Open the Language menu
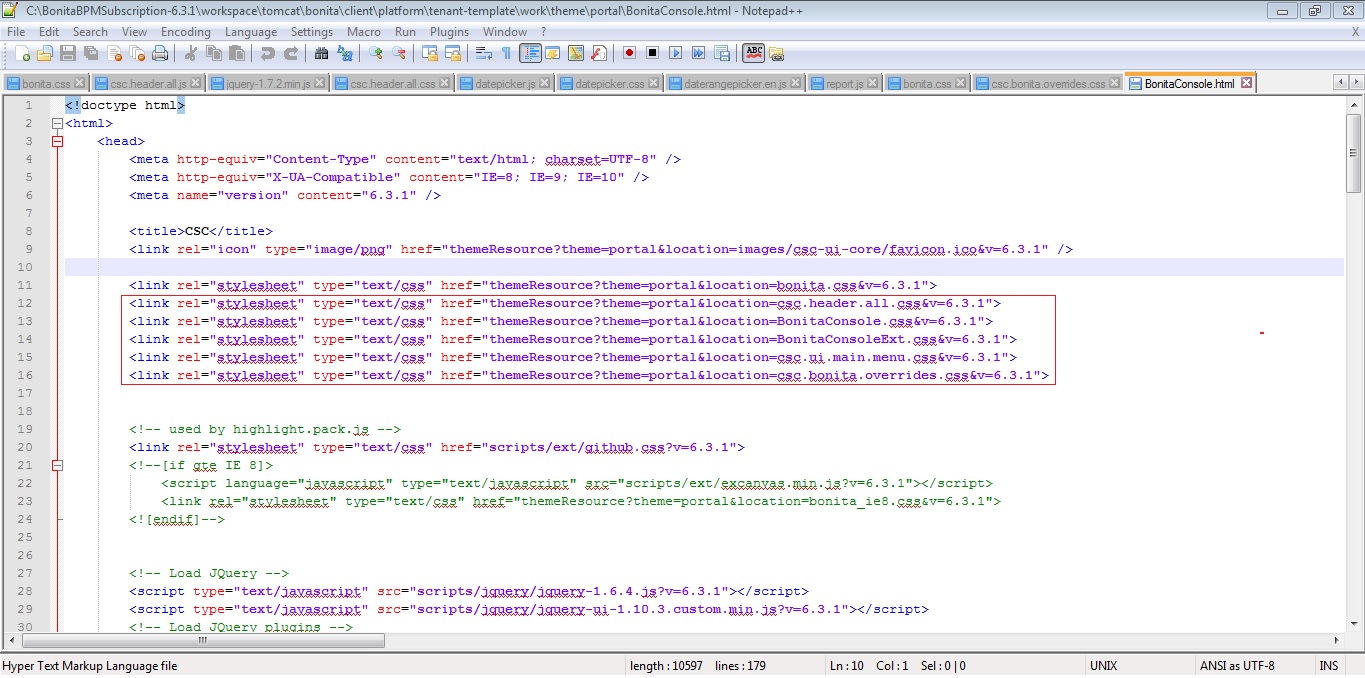 click(251, 32)
